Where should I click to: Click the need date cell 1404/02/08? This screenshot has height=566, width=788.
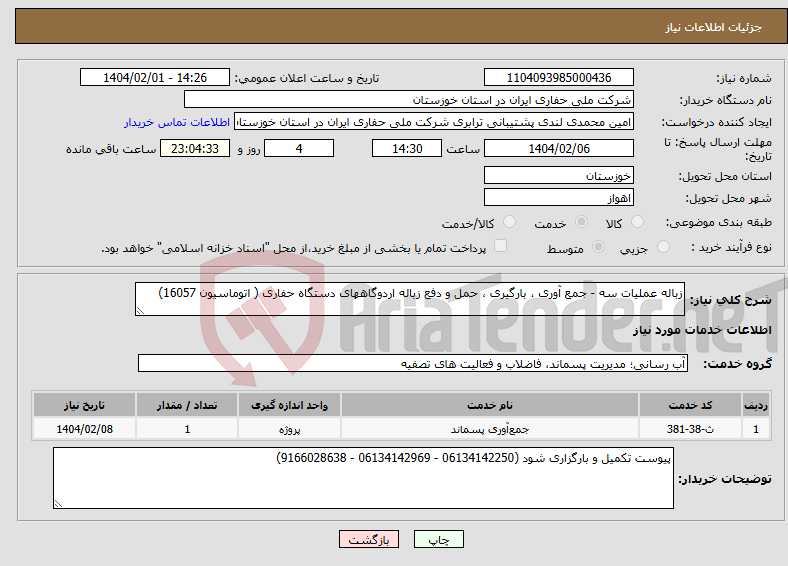[x=84, y=429]
